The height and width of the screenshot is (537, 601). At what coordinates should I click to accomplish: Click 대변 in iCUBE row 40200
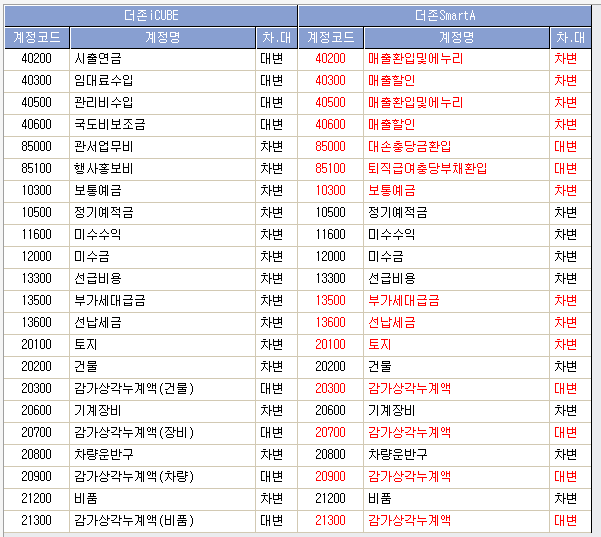tap(276, 59)
